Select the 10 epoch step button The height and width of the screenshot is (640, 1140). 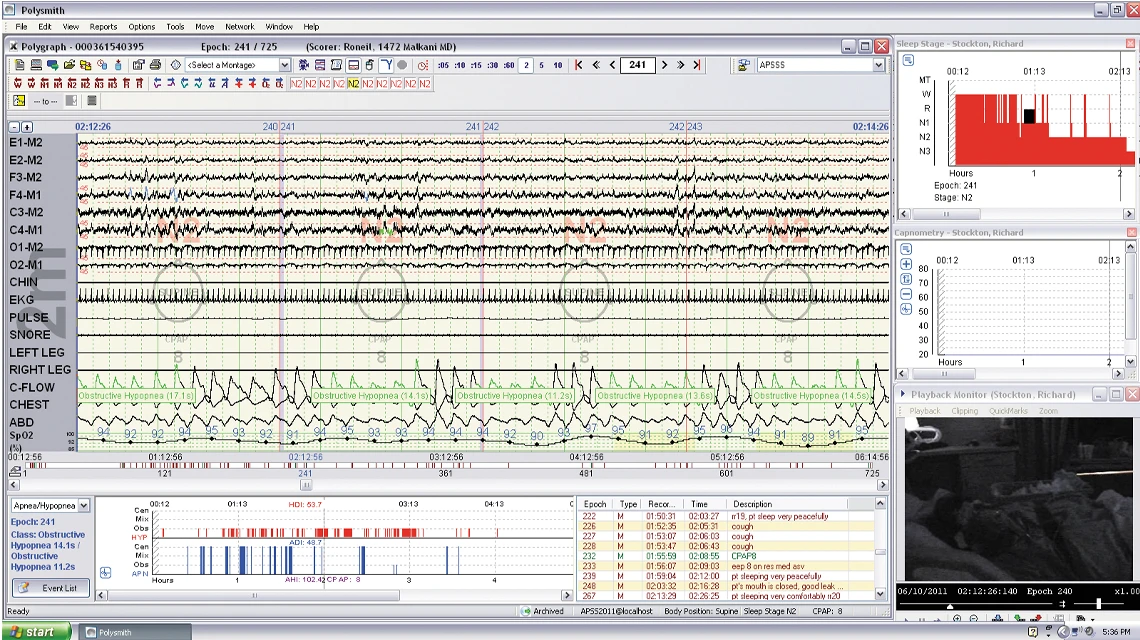coord(557,65)
